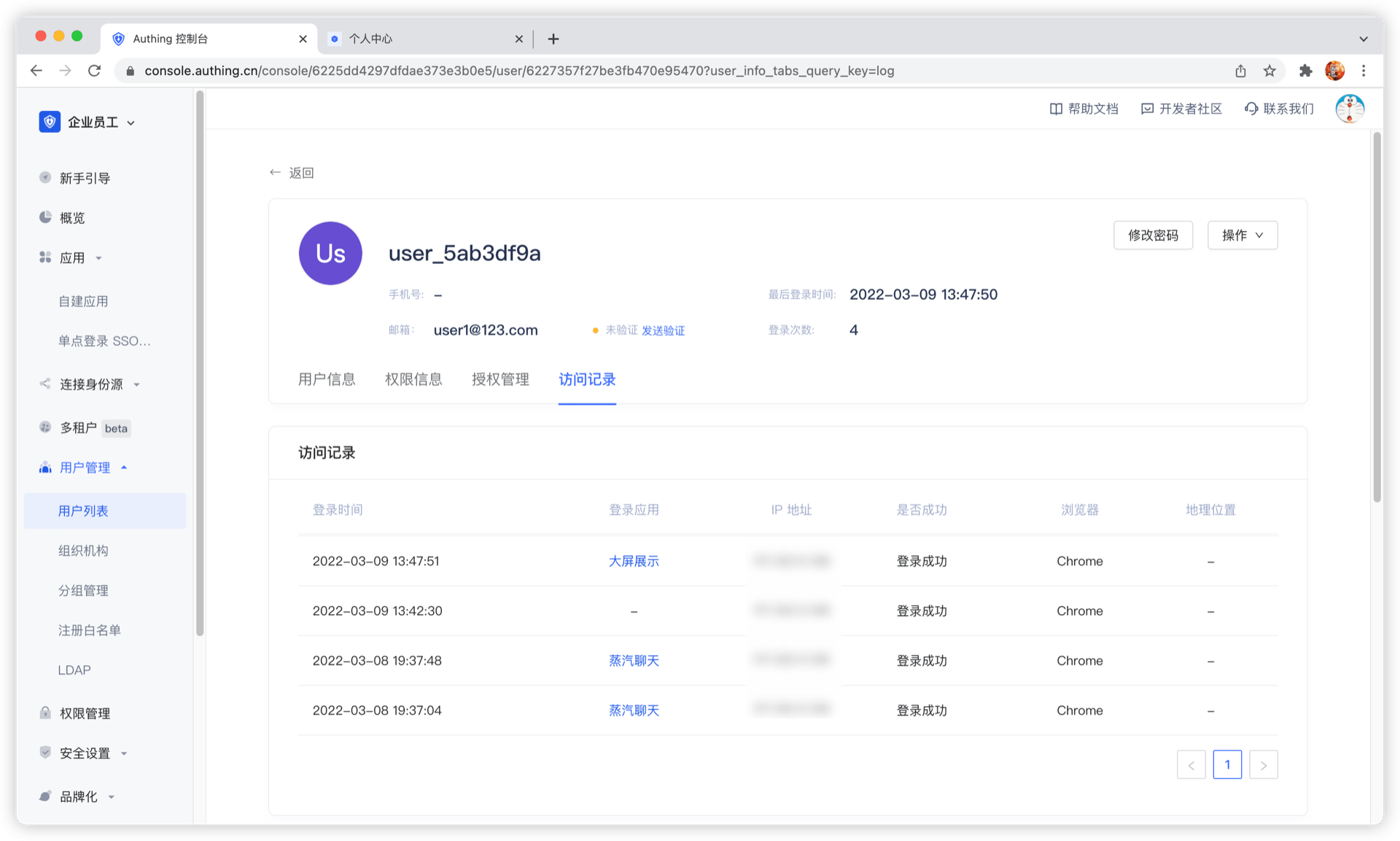1400x841 pixels.
Task: Click the 开发者社区 chat icon
Action: tap(1147, 109)
